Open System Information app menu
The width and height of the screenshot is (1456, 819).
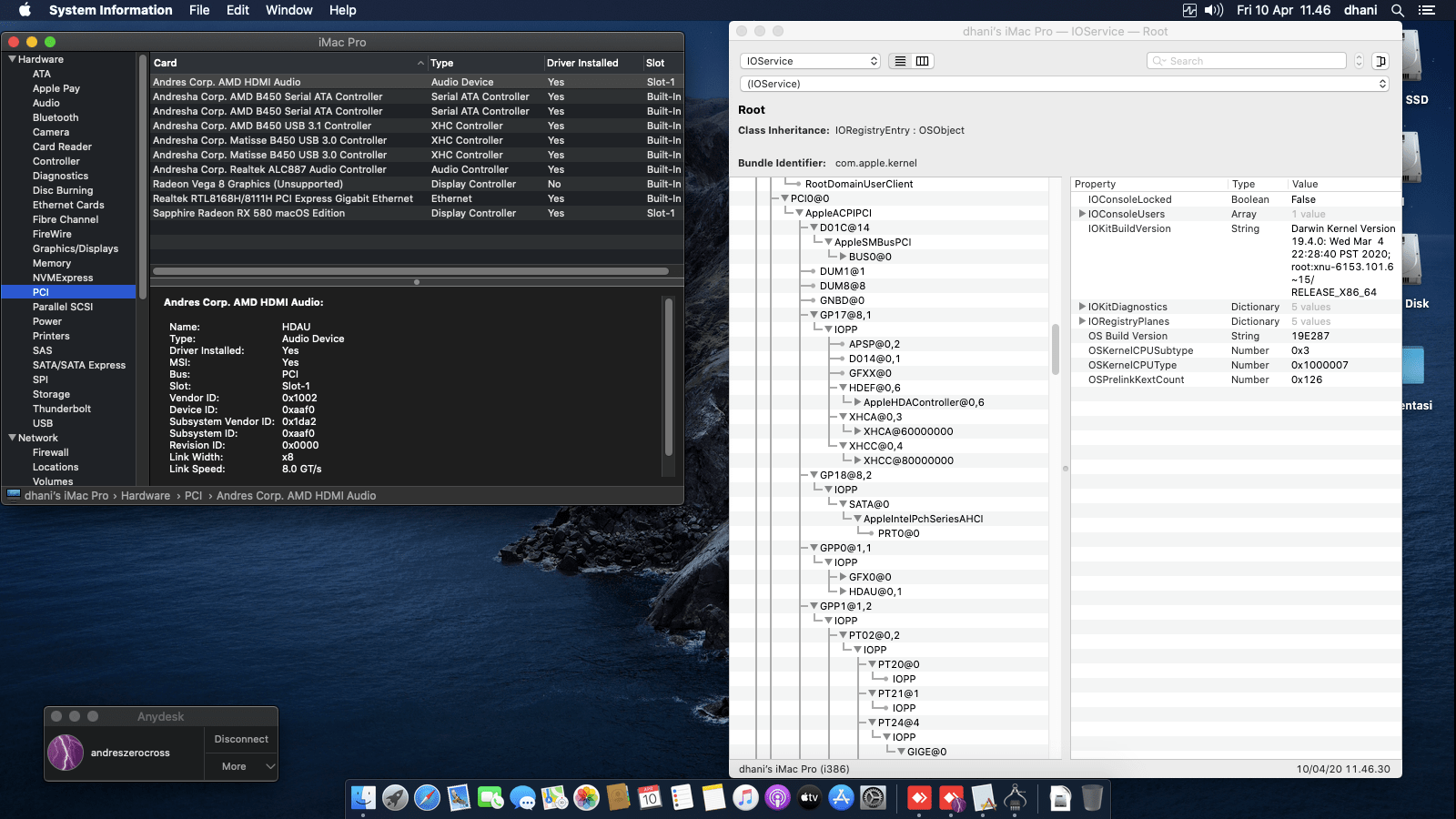(x=111, y=10)
